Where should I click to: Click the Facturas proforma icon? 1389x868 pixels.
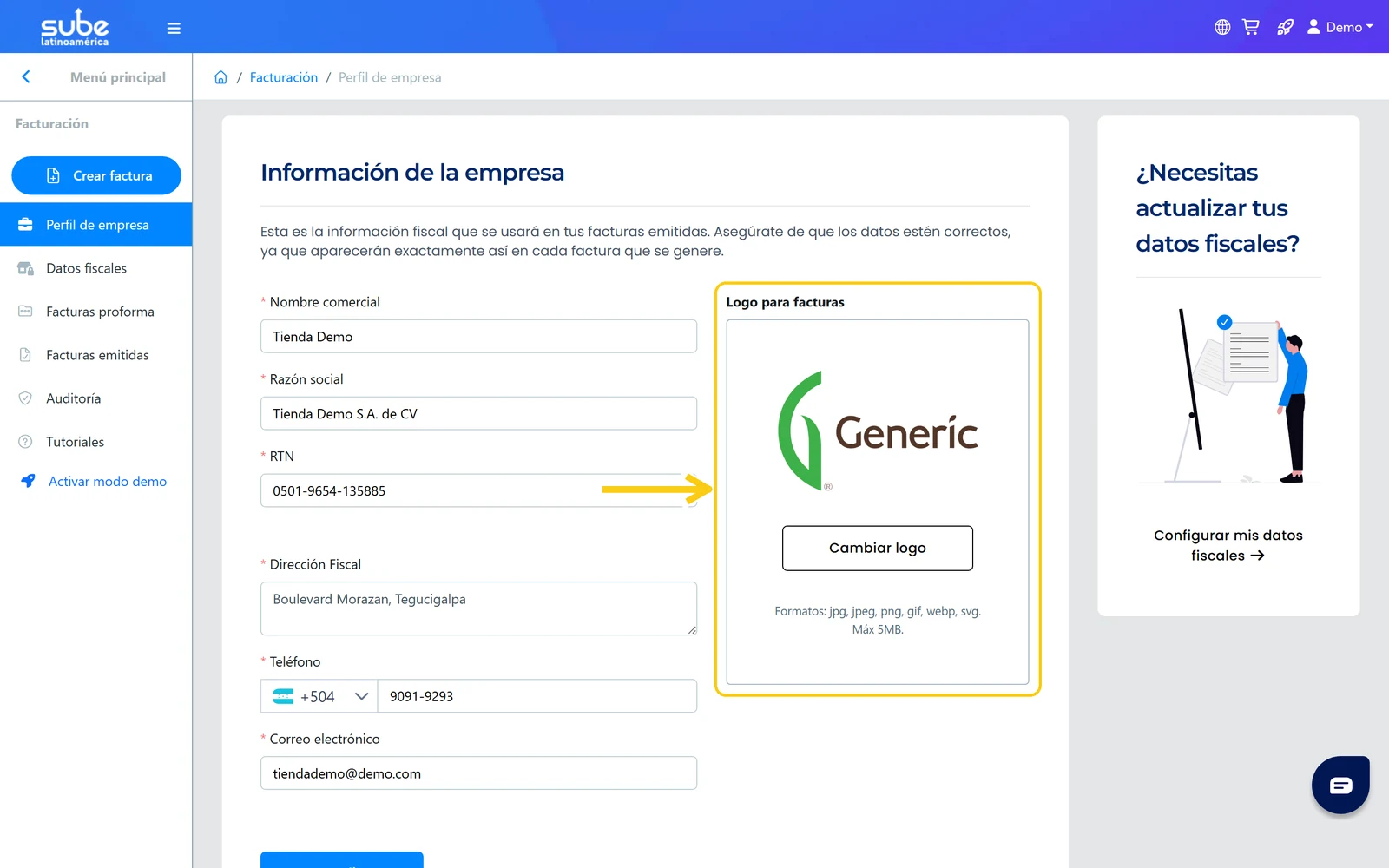26,311
